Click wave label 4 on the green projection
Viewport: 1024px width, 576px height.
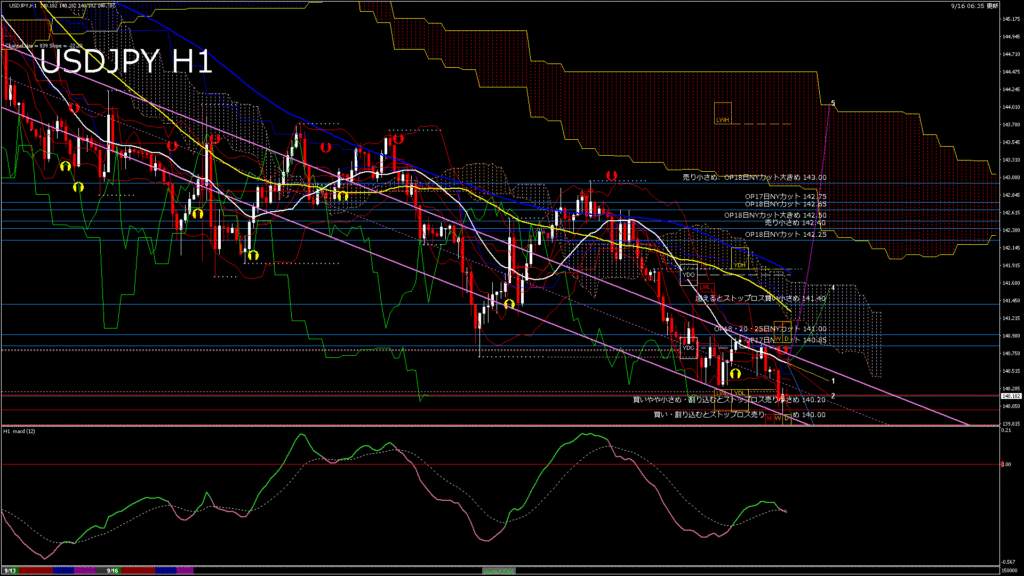(833, 287)
